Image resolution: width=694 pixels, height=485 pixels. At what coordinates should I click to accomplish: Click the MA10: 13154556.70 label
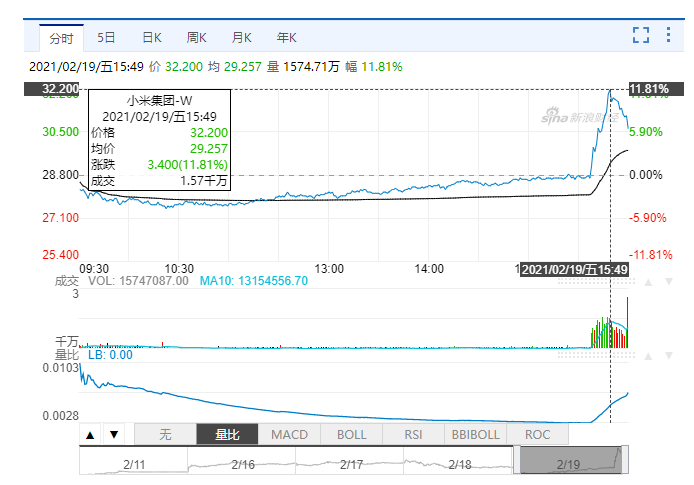254,281
